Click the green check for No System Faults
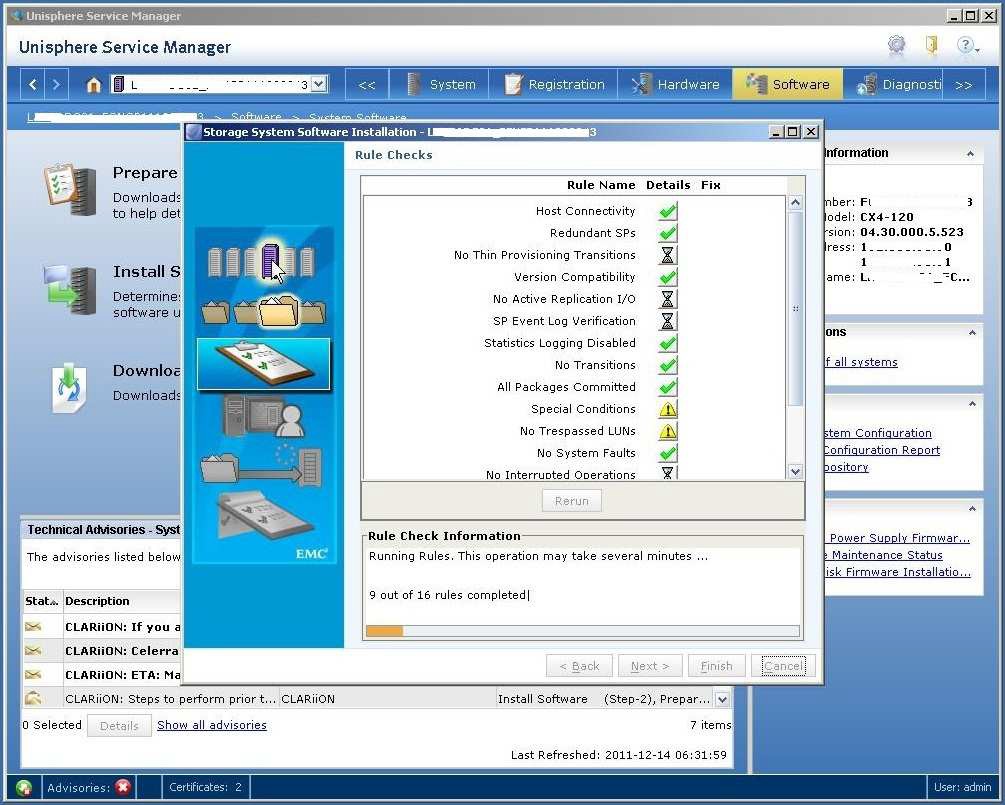Viewport: 1005px width, 805px height. point(667,453)
